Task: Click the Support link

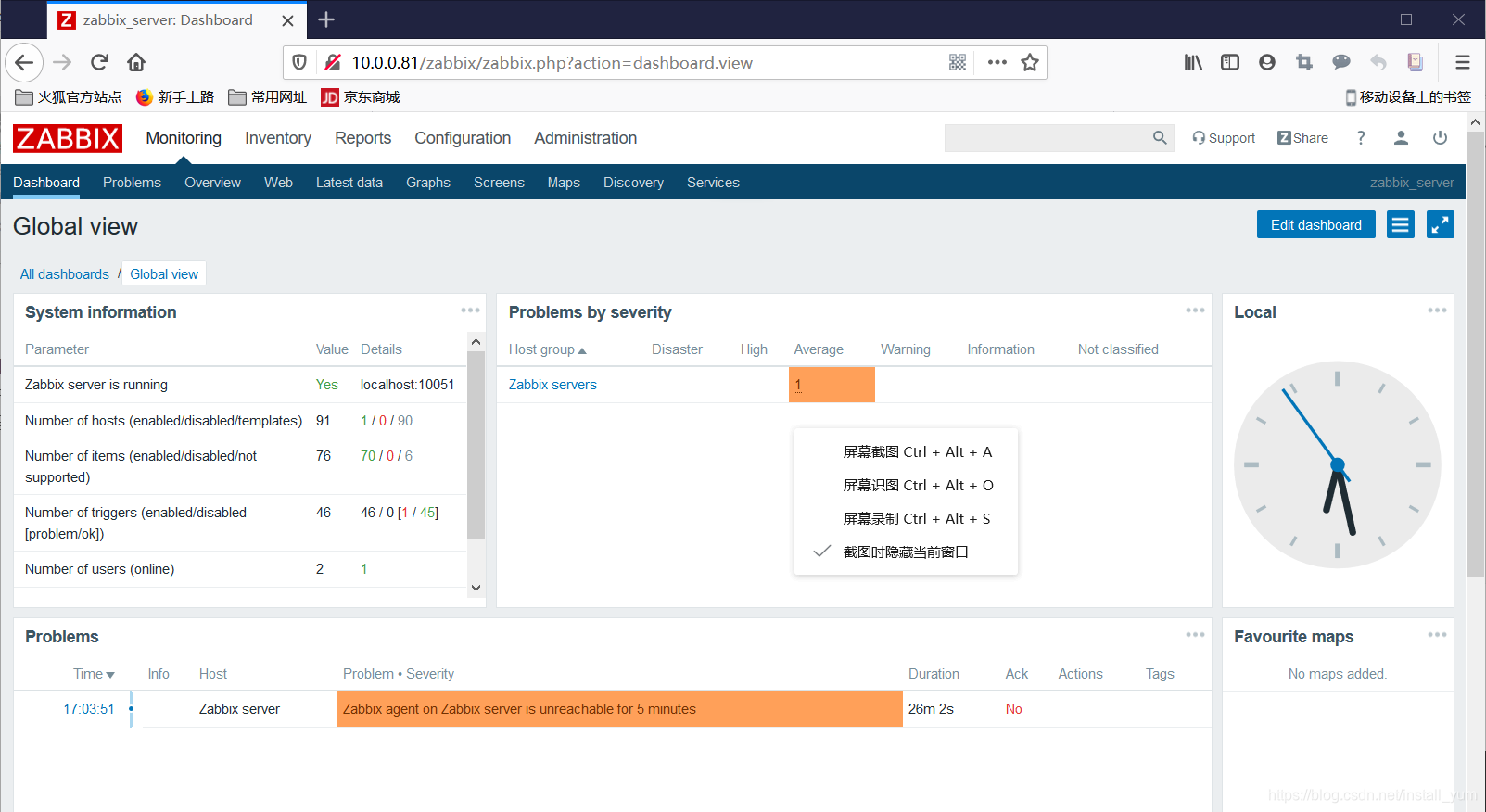Action: pyautogui.click(x=1224, y=138)
